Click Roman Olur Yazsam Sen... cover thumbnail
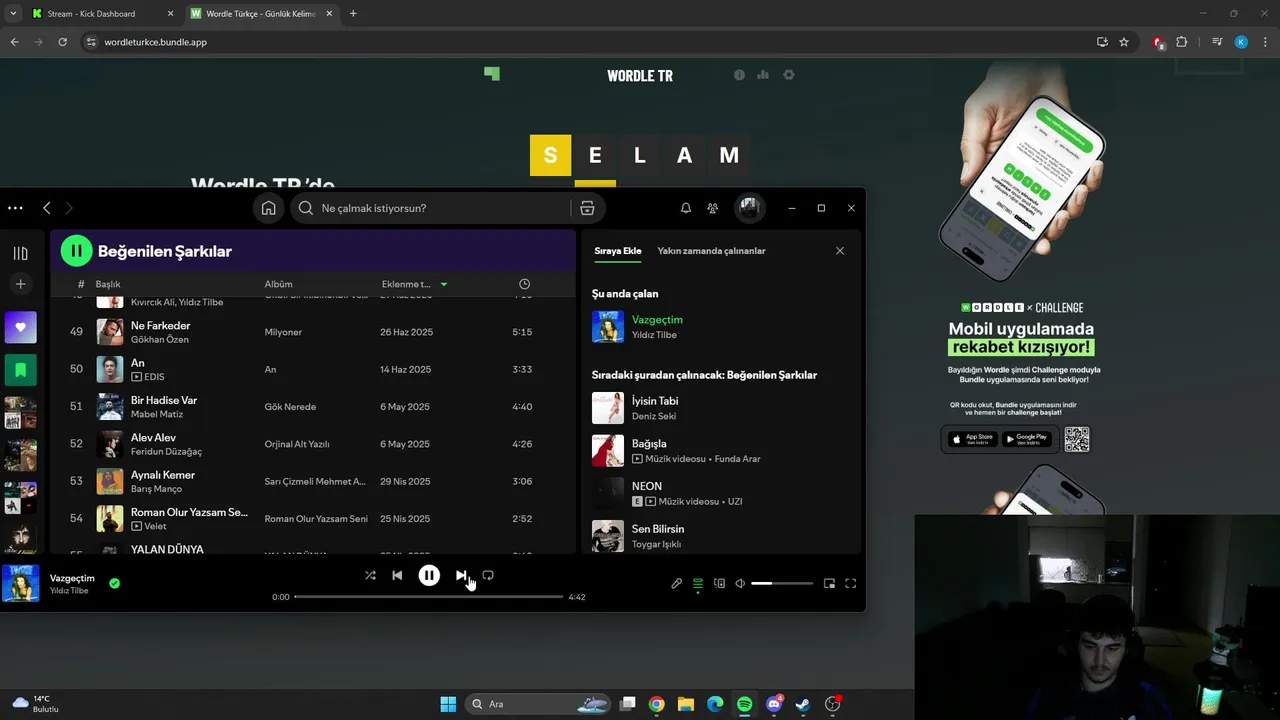 coord(110,518)
